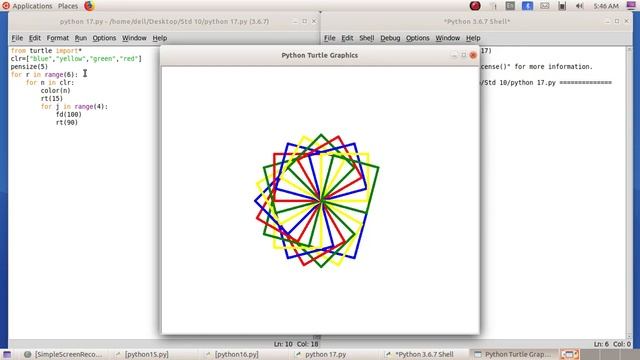Open the editor window's Options menu
The image size is (640, 360).
(x=104, y=38)
